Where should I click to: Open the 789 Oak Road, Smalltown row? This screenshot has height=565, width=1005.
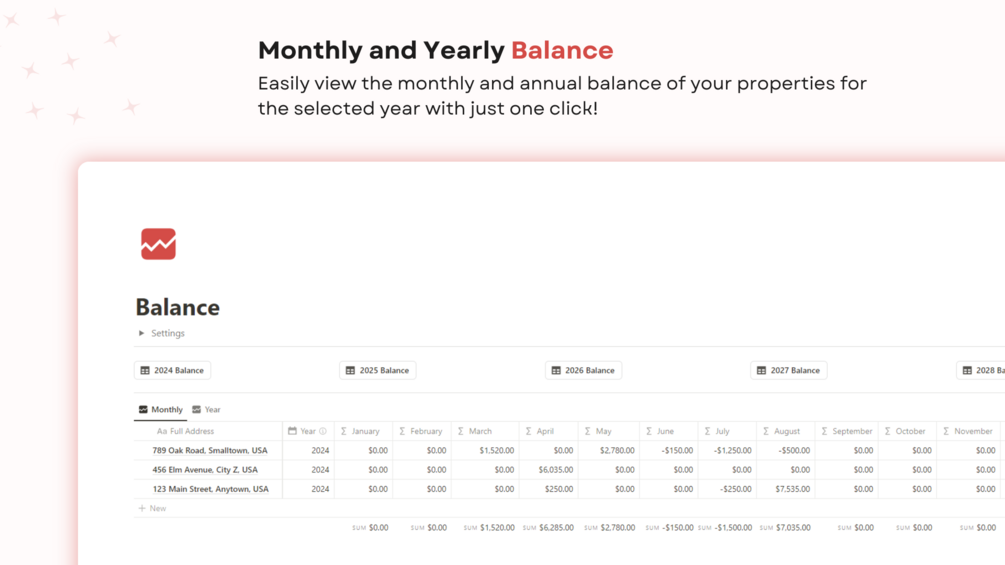pos(209,450)
